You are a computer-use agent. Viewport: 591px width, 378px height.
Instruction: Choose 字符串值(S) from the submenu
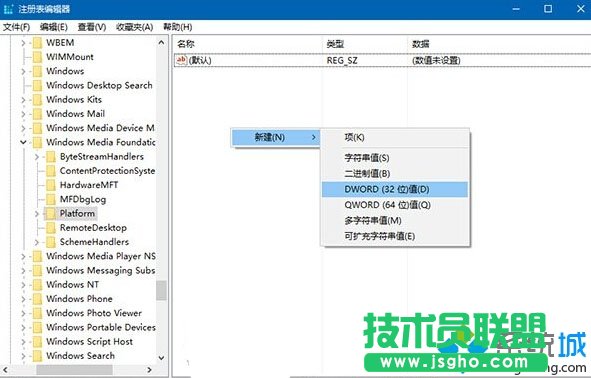coord(395,158)
